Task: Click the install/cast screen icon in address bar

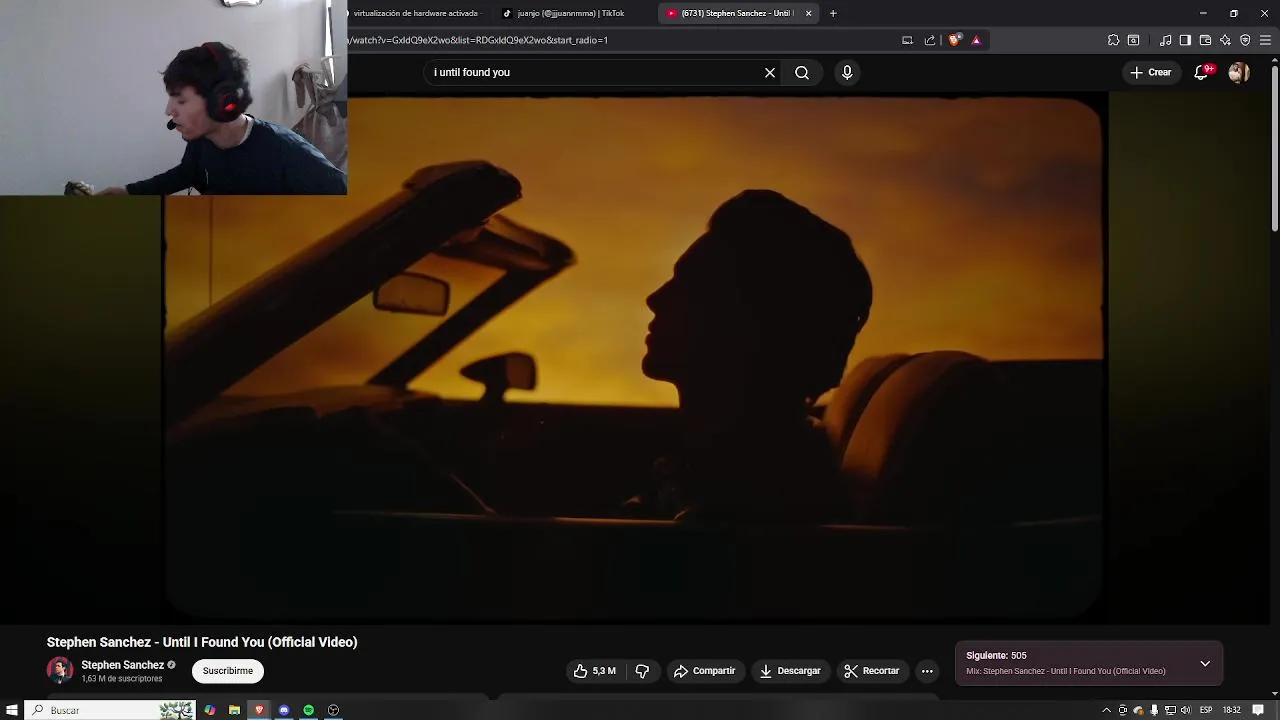Action: click(x=907, y=40)
